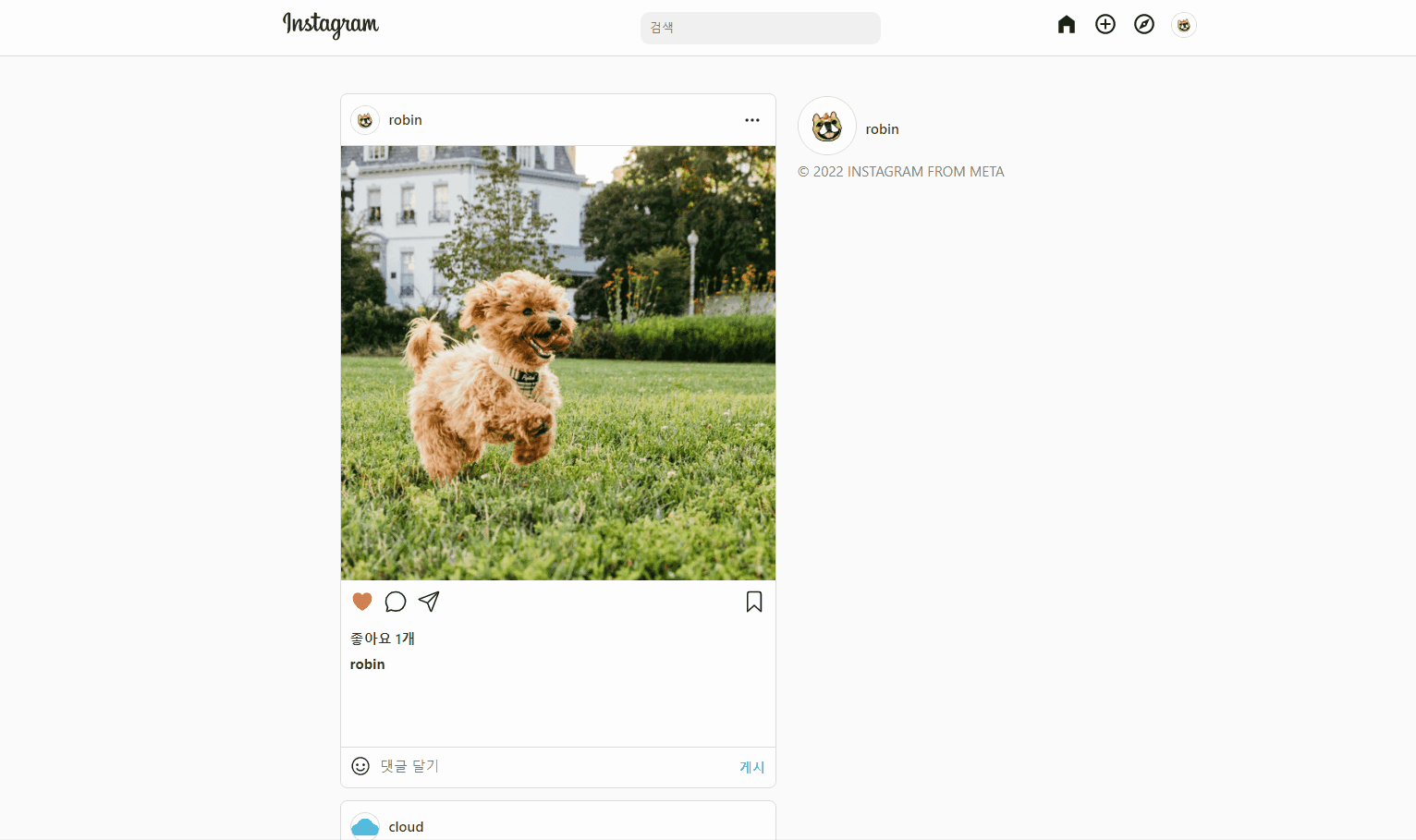1416x840 pixels.
Task: Click the username robin below the like count
Action: coord(367,663)
